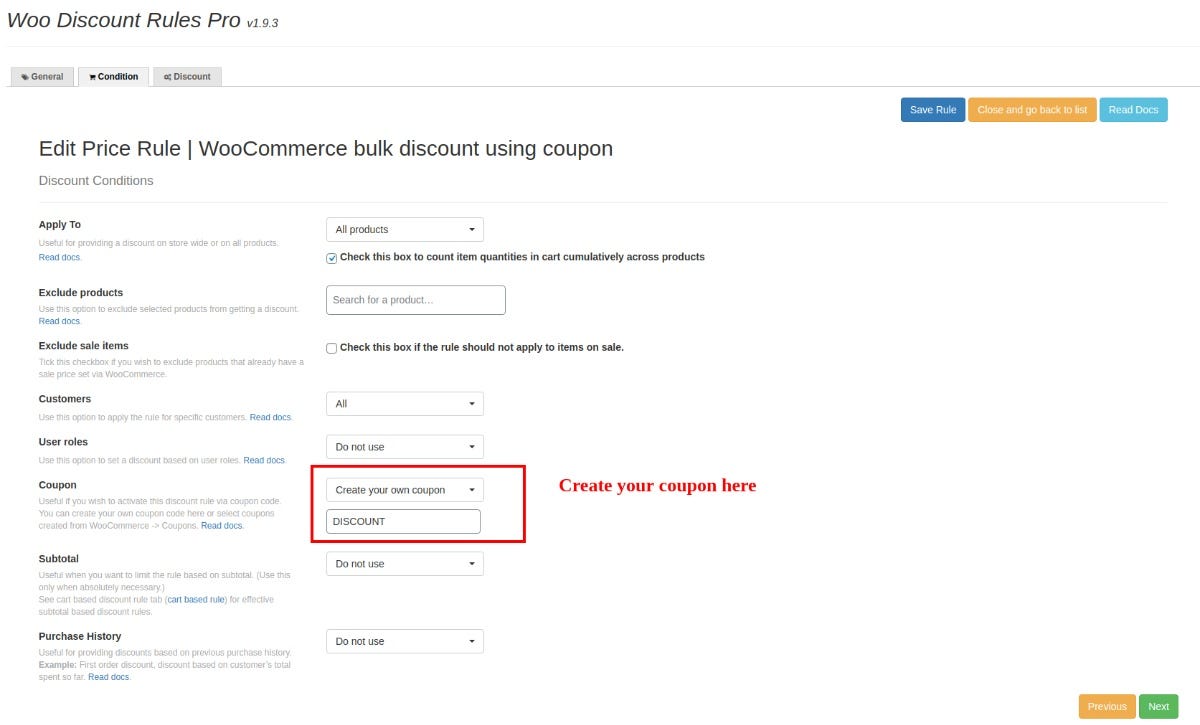Click the Coupon field label
Image resolution: width=1200 pixels, height=725 pixels.
(x=58, y=485)
